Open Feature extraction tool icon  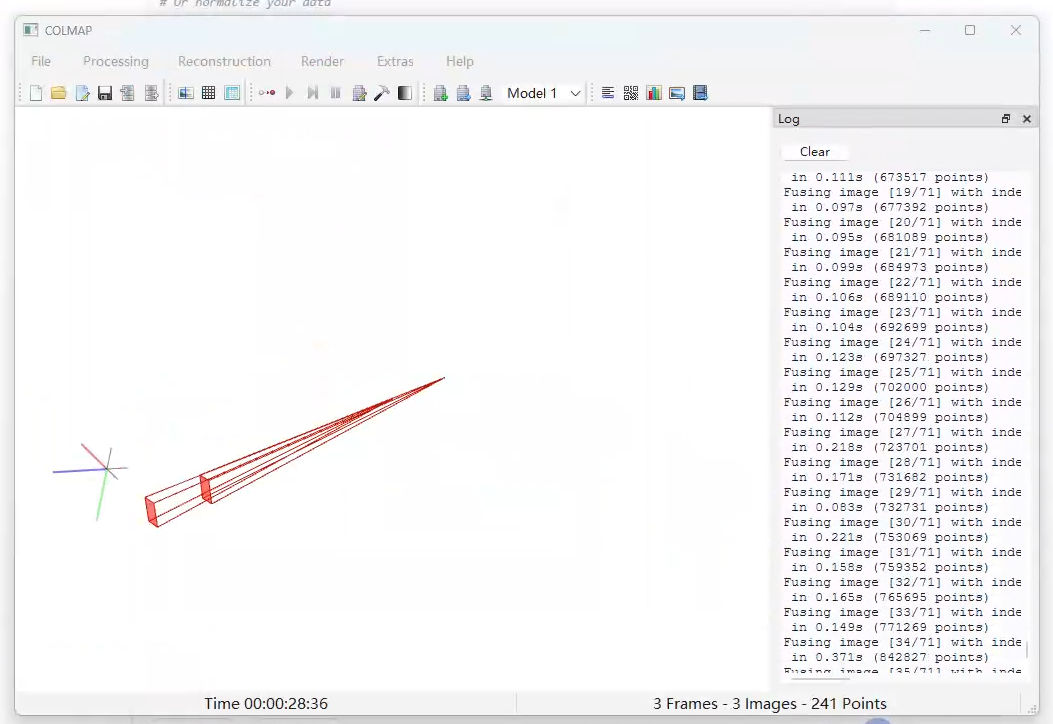tap(186, 93)
